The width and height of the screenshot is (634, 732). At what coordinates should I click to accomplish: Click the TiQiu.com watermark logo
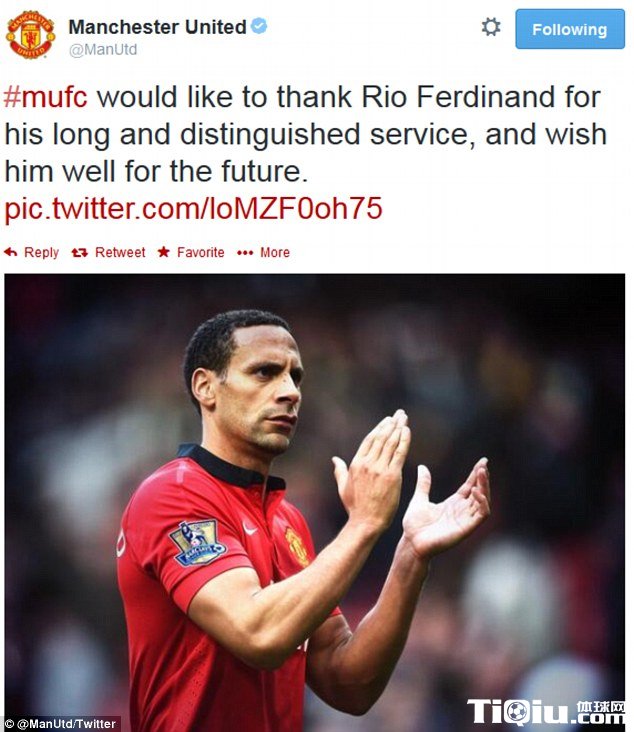click(x=545, y=711)
